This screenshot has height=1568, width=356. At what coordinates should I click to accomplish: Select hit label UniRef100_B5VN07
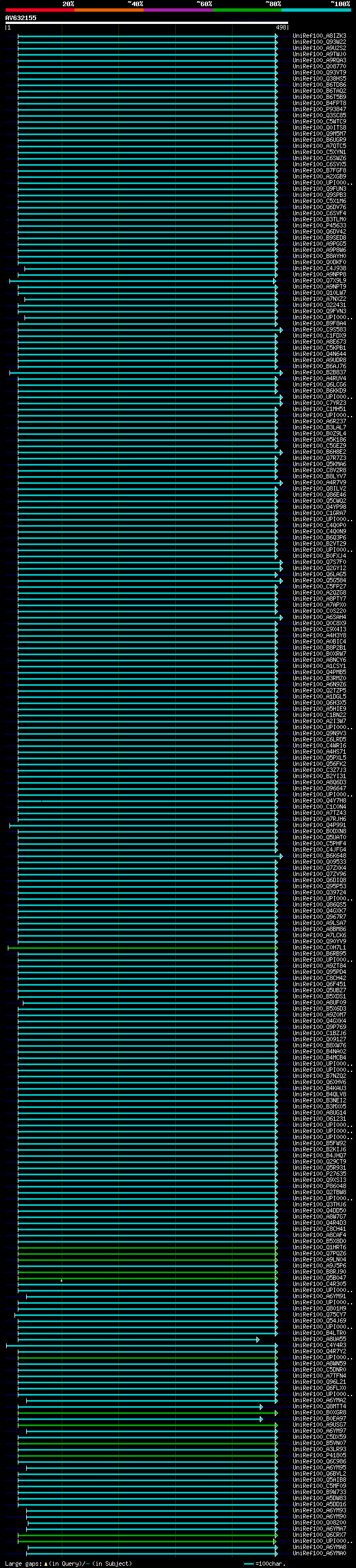(319, 1443)
